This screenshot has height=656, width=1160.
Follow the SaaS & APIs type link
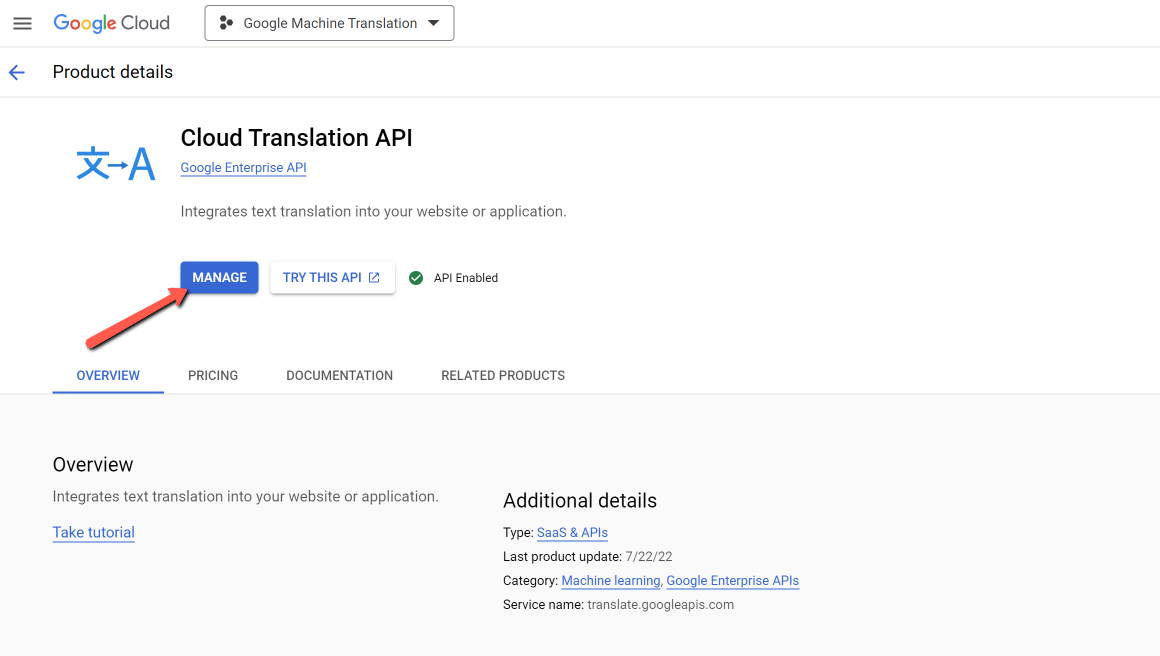click(573, 532)
